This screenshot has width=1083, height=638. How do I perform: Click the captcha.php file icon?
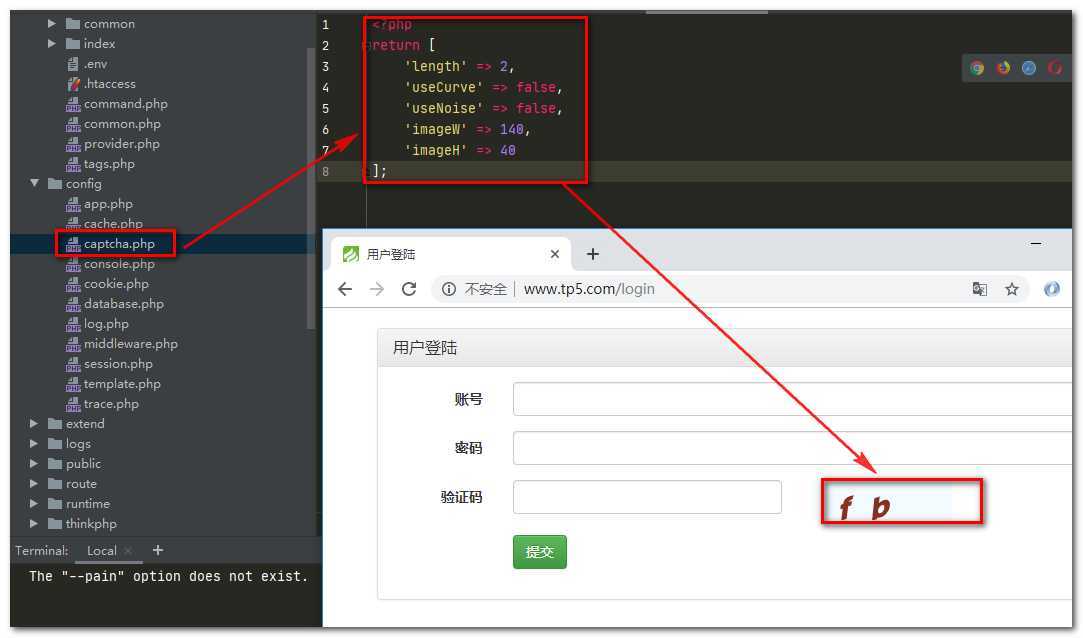coord(73,244)
